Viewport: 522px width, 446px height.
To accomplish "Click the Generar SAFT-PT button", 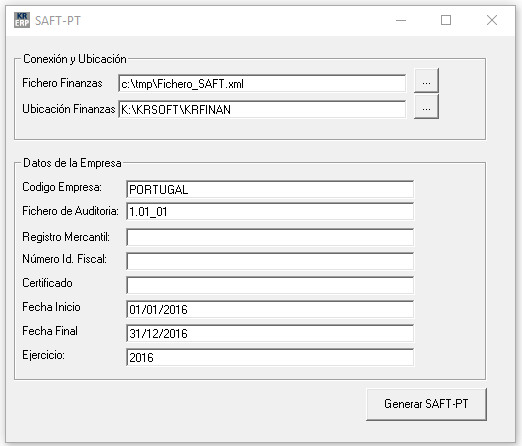I will pyautogui.click(x=426, y=404).
